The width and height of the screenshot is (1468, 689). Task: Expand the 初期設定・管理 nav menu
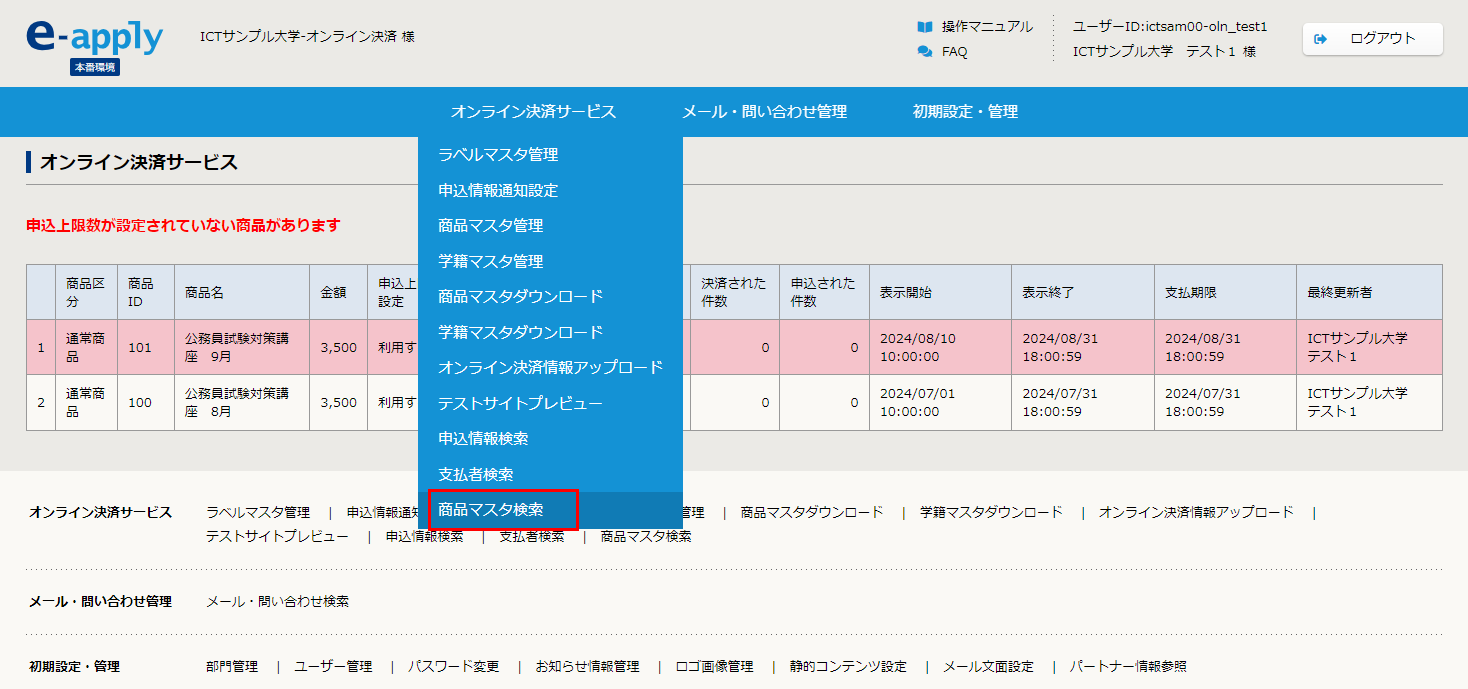[965, 112]
